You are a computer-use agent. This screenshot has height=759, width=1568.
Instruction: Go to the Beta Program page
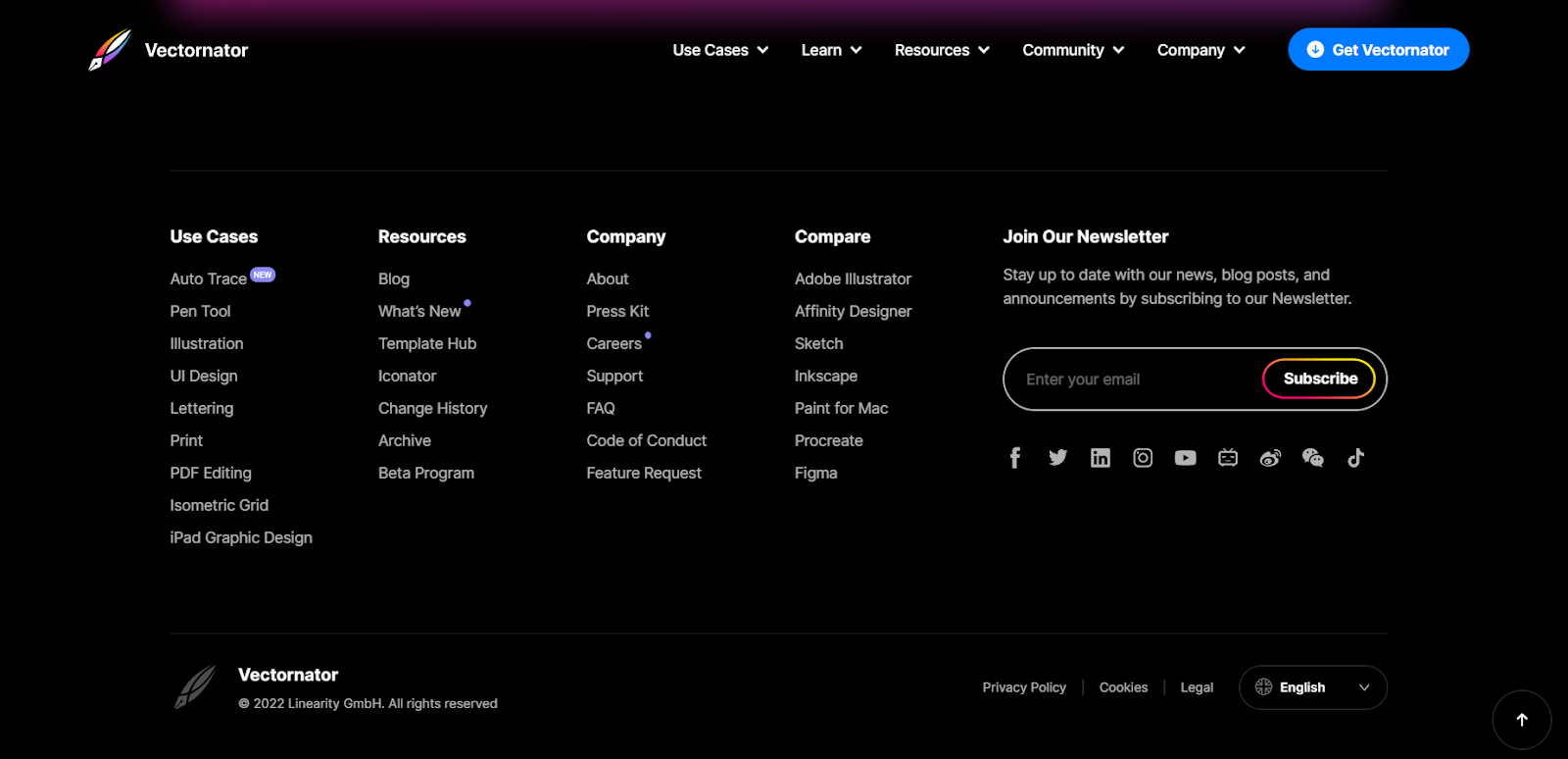pos(426,474)
